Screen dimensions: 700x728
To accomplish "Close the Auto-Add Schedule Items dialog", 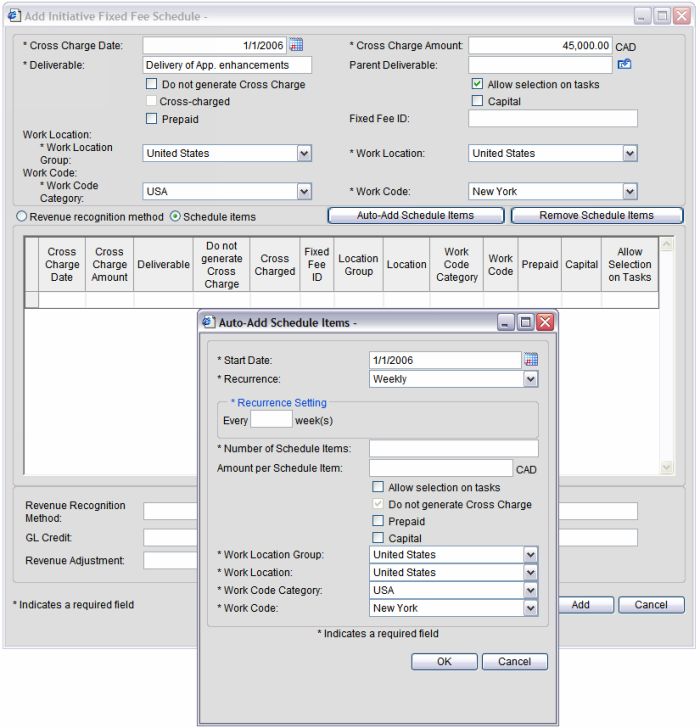I will click(545, 322).
